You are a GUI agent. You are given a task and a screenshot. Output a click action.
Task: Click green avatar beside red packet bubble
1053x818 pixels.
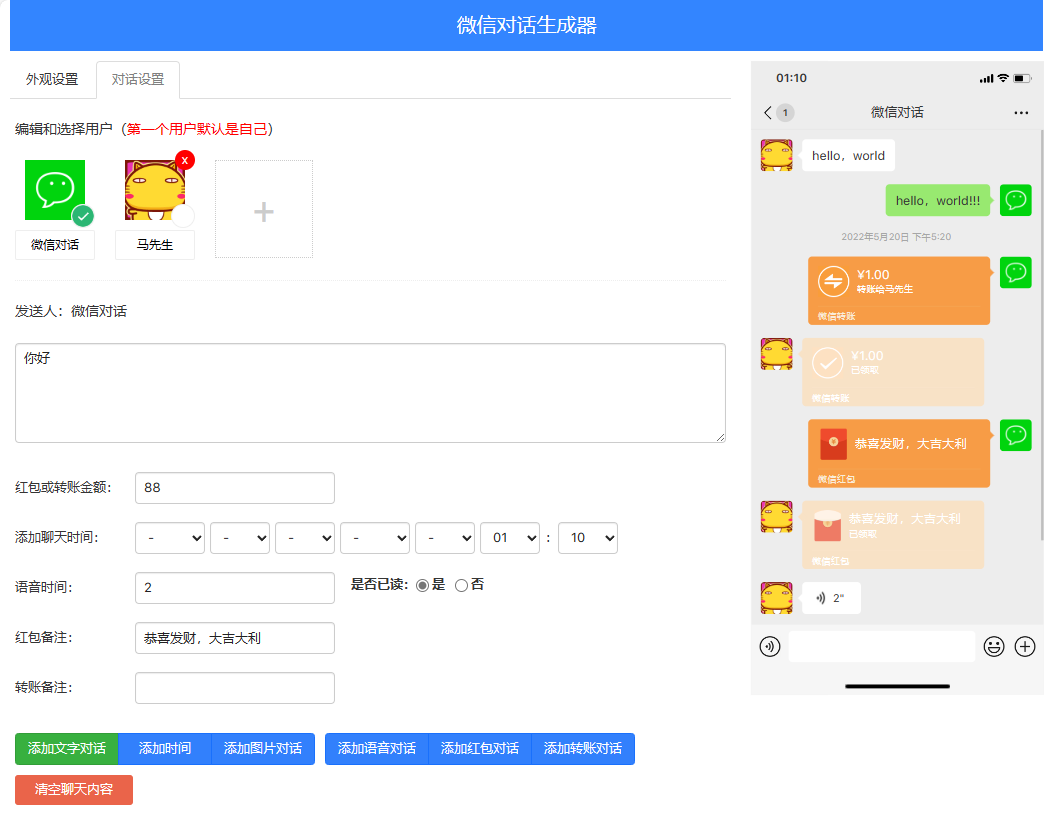click(1015, 435)
